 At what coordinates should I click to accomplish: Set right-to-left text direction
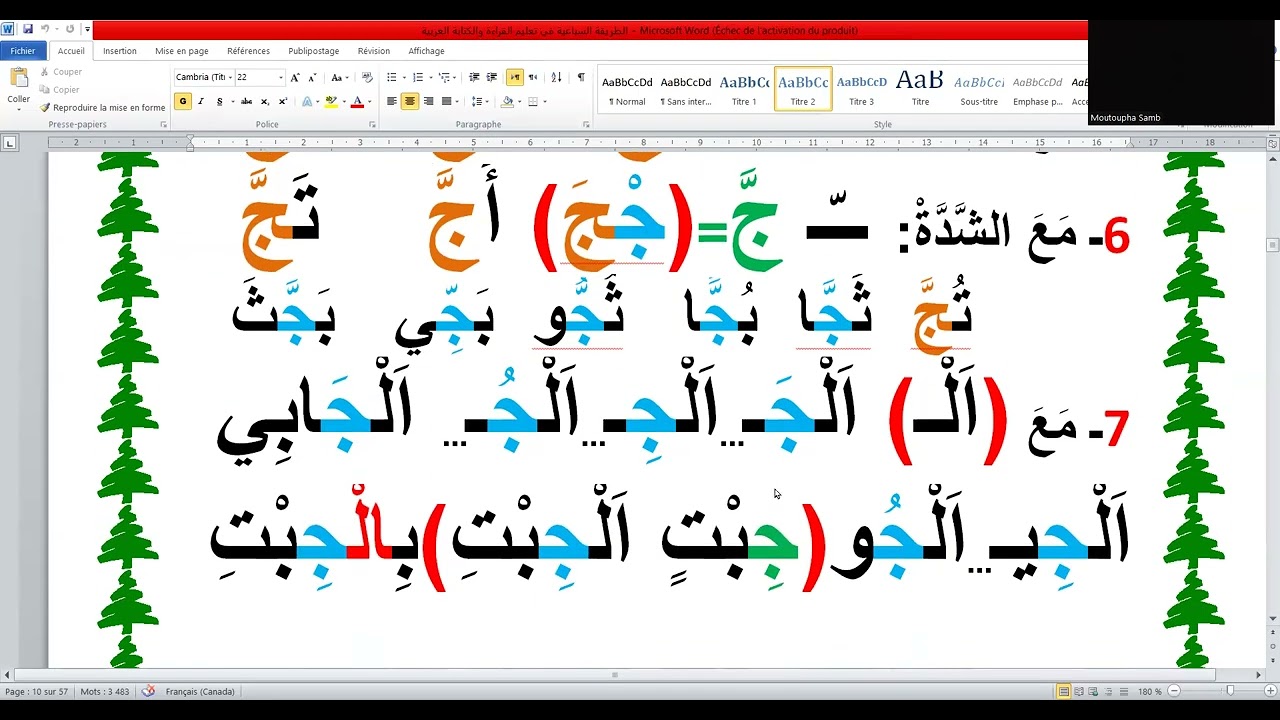tap(532, 77)
